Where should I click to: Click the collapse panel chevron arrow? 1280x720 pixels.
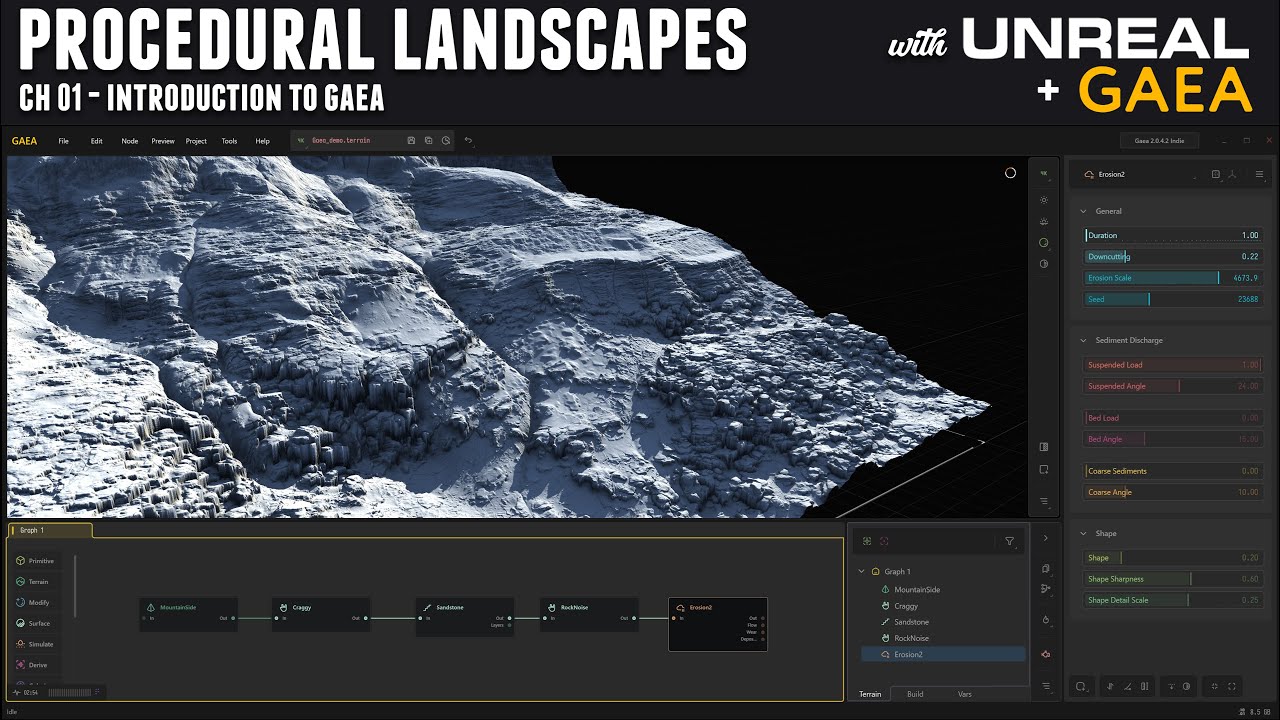1046,538
